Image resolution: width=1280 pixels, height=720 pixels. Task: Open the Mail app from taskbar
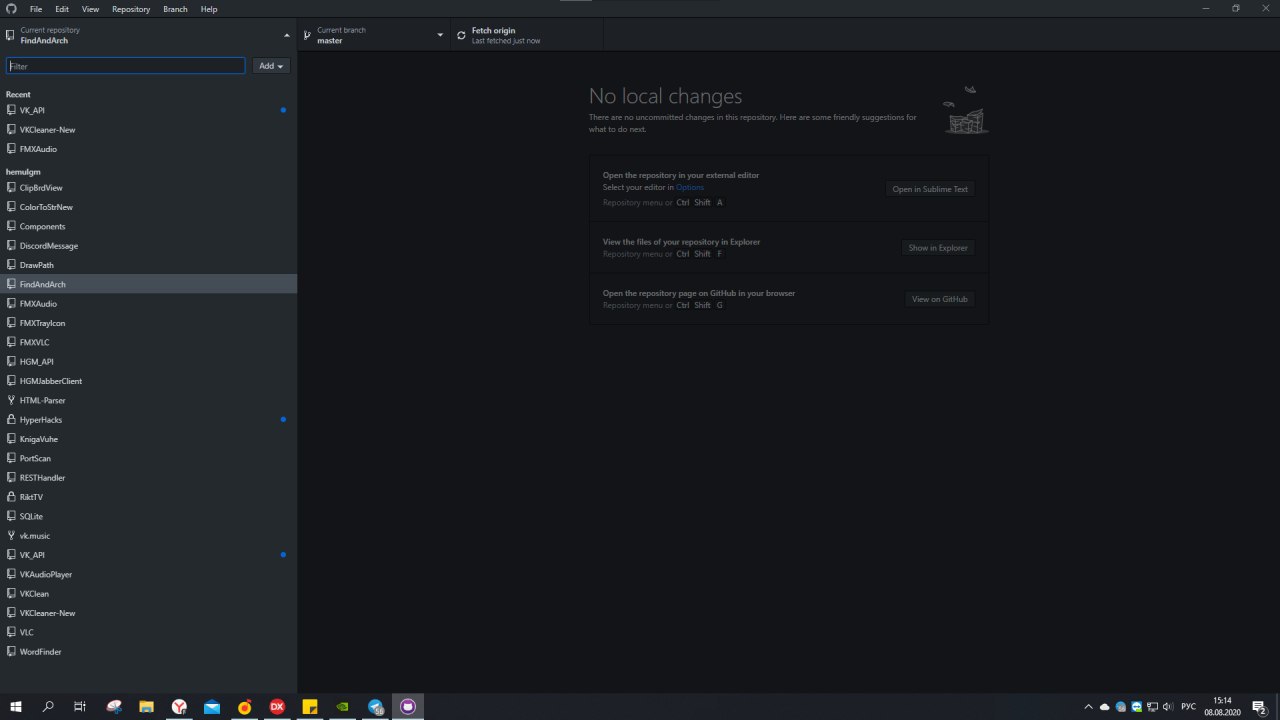coord(212,706)
